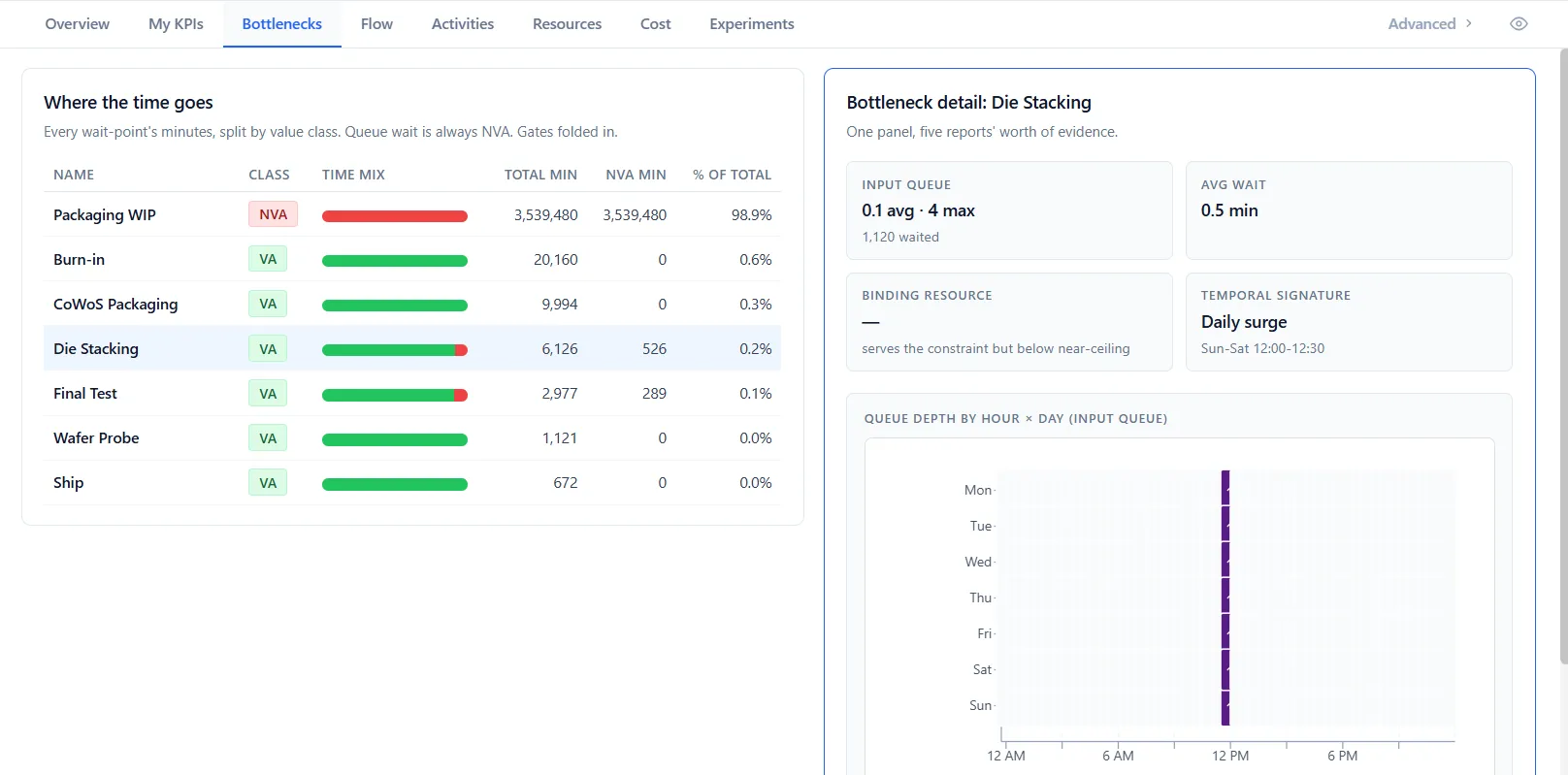Click Thursday's noon heatmap cell
Screen dimensions: 1568x775
click(1225, 596)
